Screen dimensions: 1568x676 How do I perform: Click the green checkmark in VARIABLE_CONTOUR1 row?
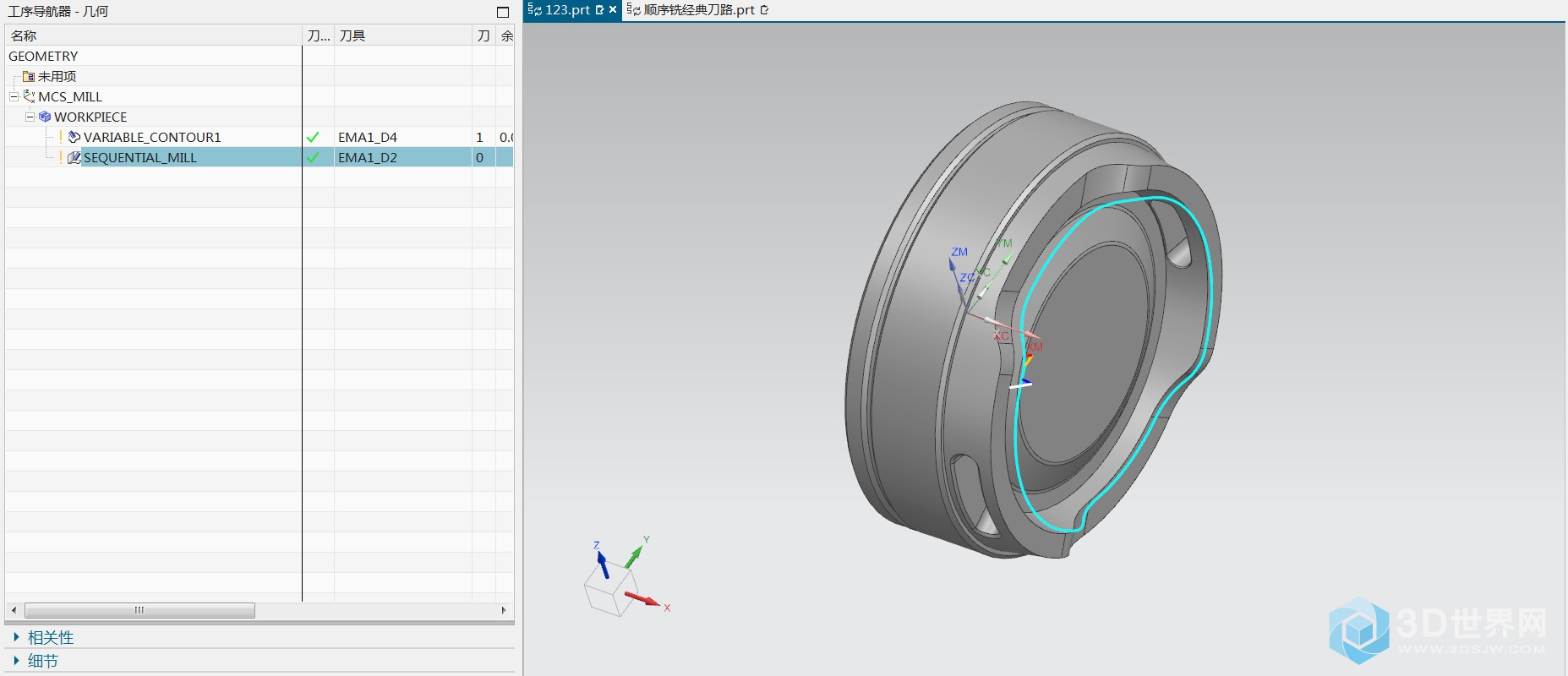pyautogui.click(x=313, y=137)
